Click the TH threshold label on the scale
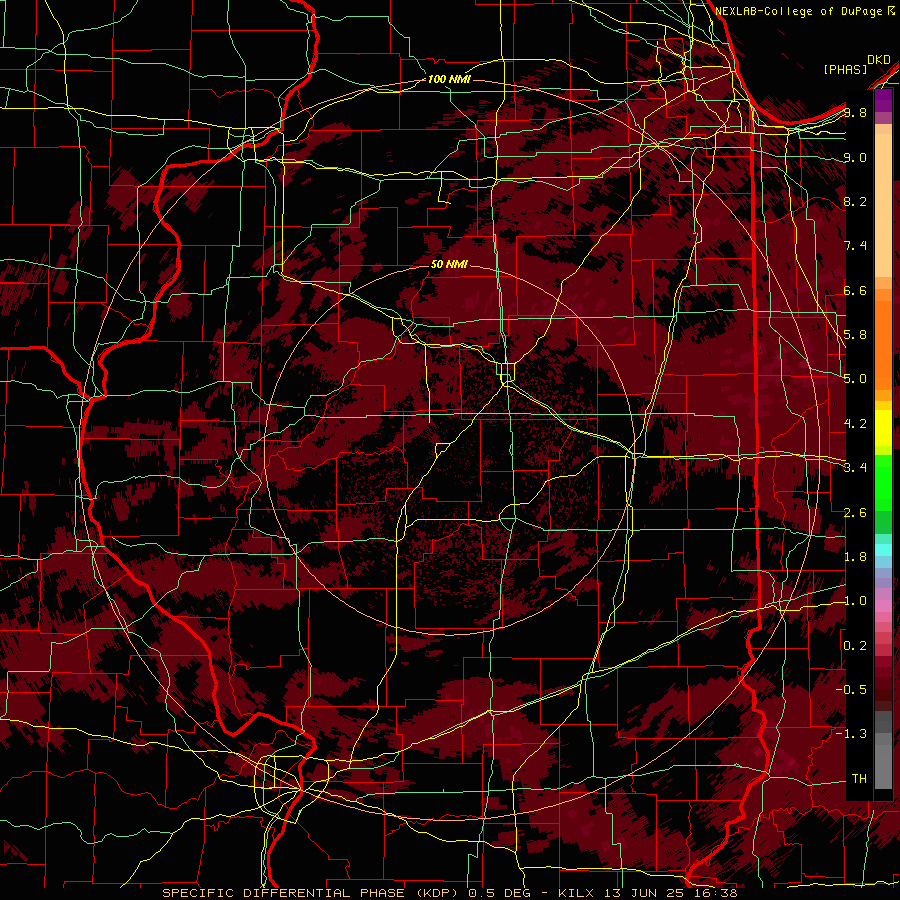Screen dimensions: 900x900 click(859, 779)
